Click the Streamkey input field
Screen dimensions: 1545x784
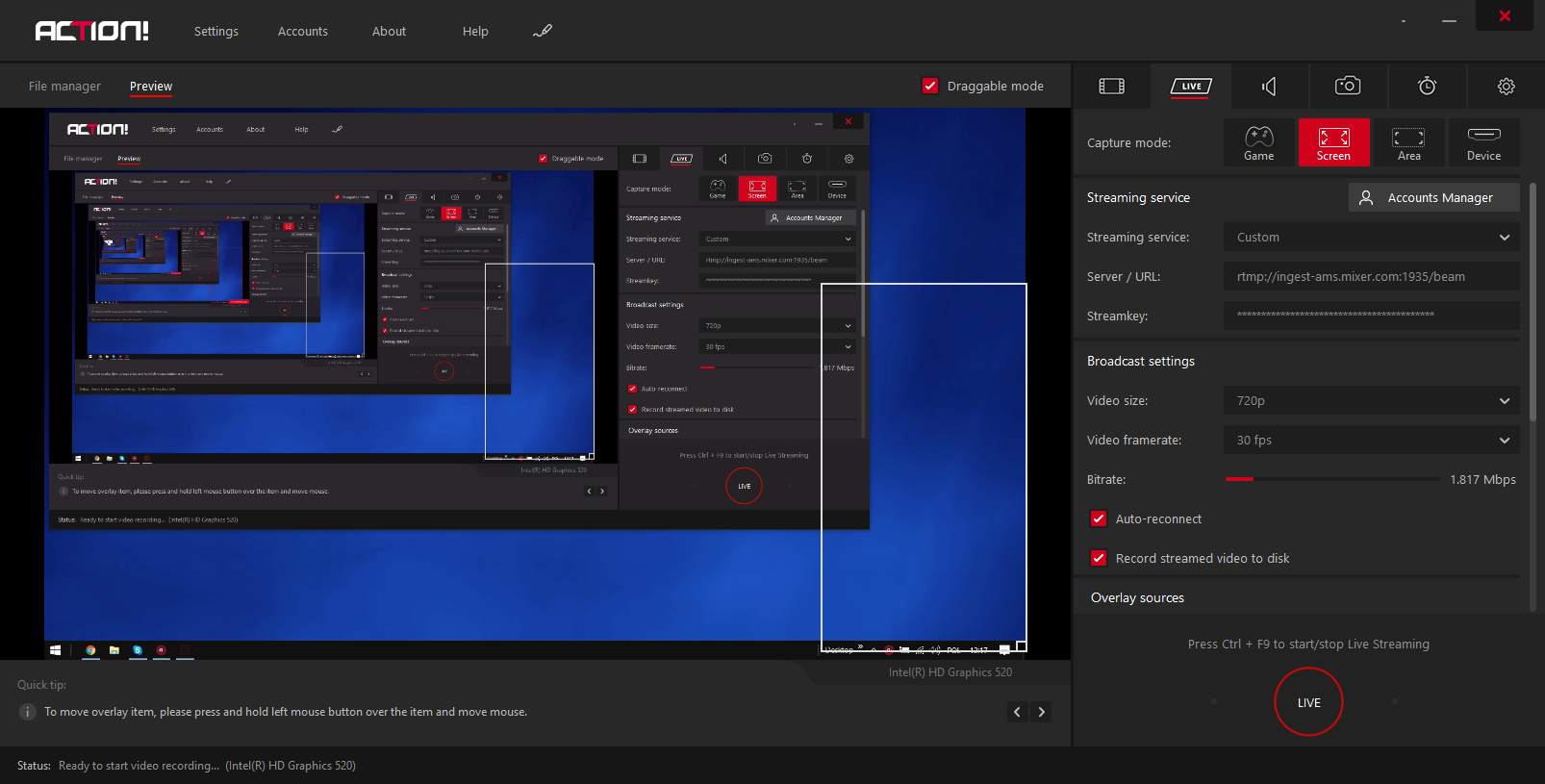1372,316
